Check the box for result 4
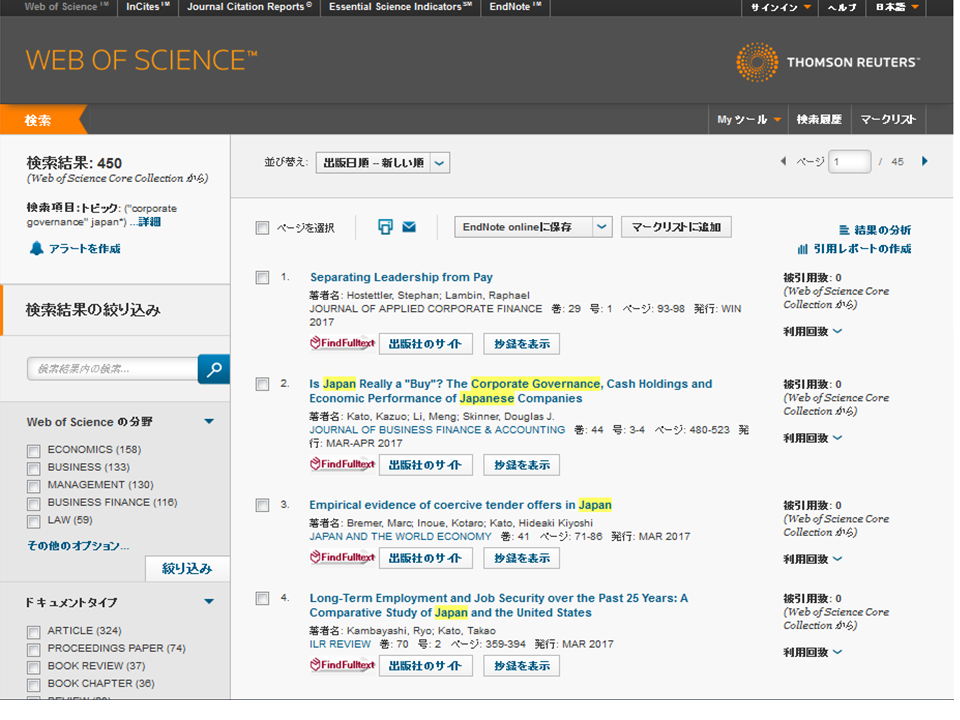 262,598
